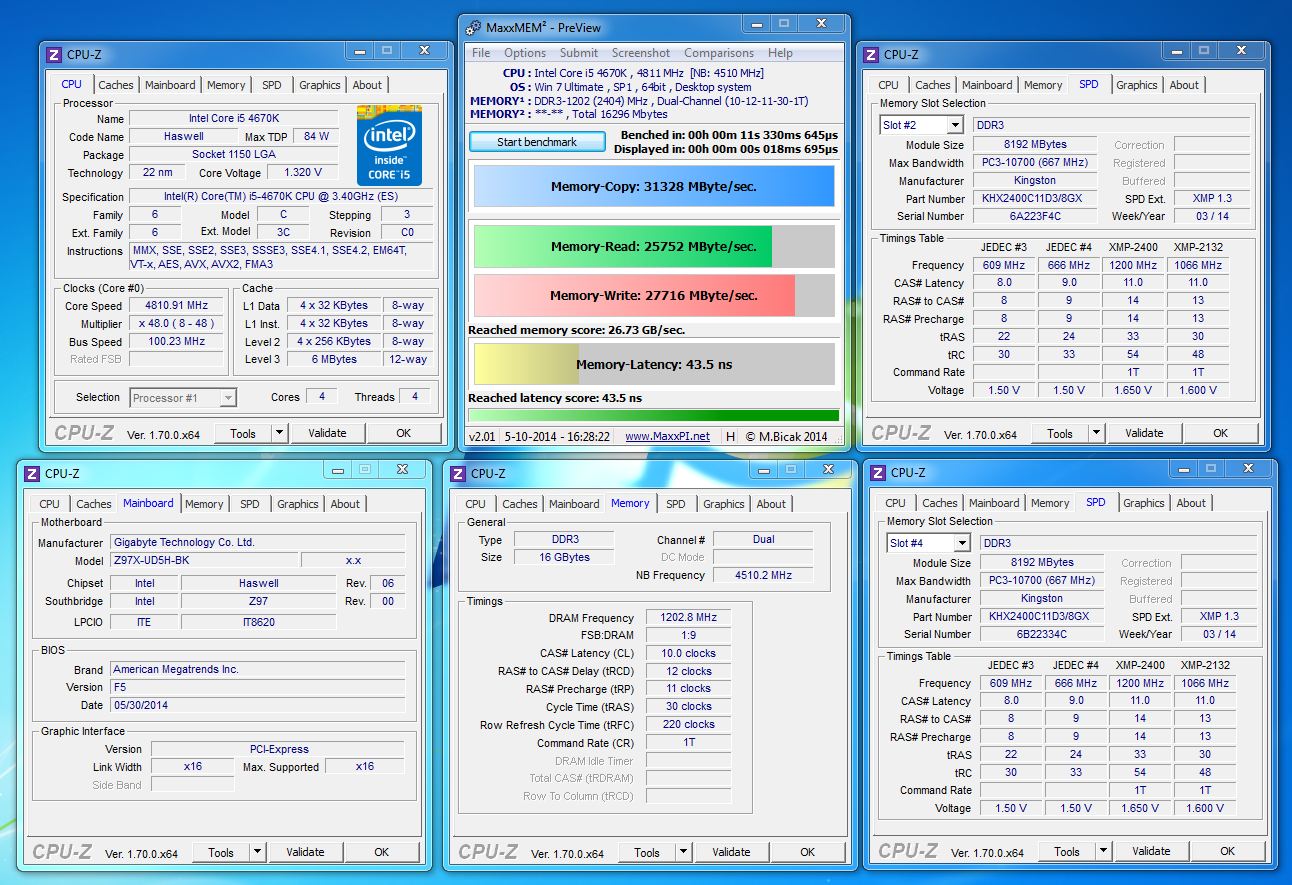Click the Z title icon of the Slot #2 window
Image resolution: width=1292 pixels, height=885 pixels.
click(871, 55)
